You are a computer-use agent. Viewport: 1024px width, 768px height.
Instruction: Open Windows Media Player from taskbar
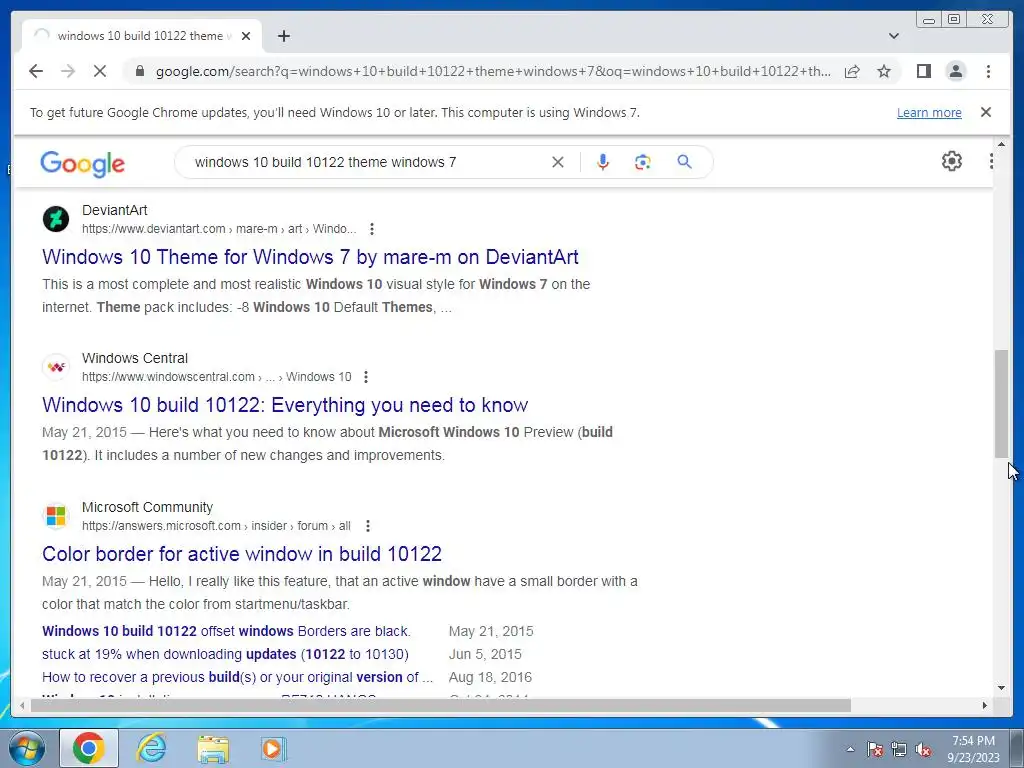273,748
